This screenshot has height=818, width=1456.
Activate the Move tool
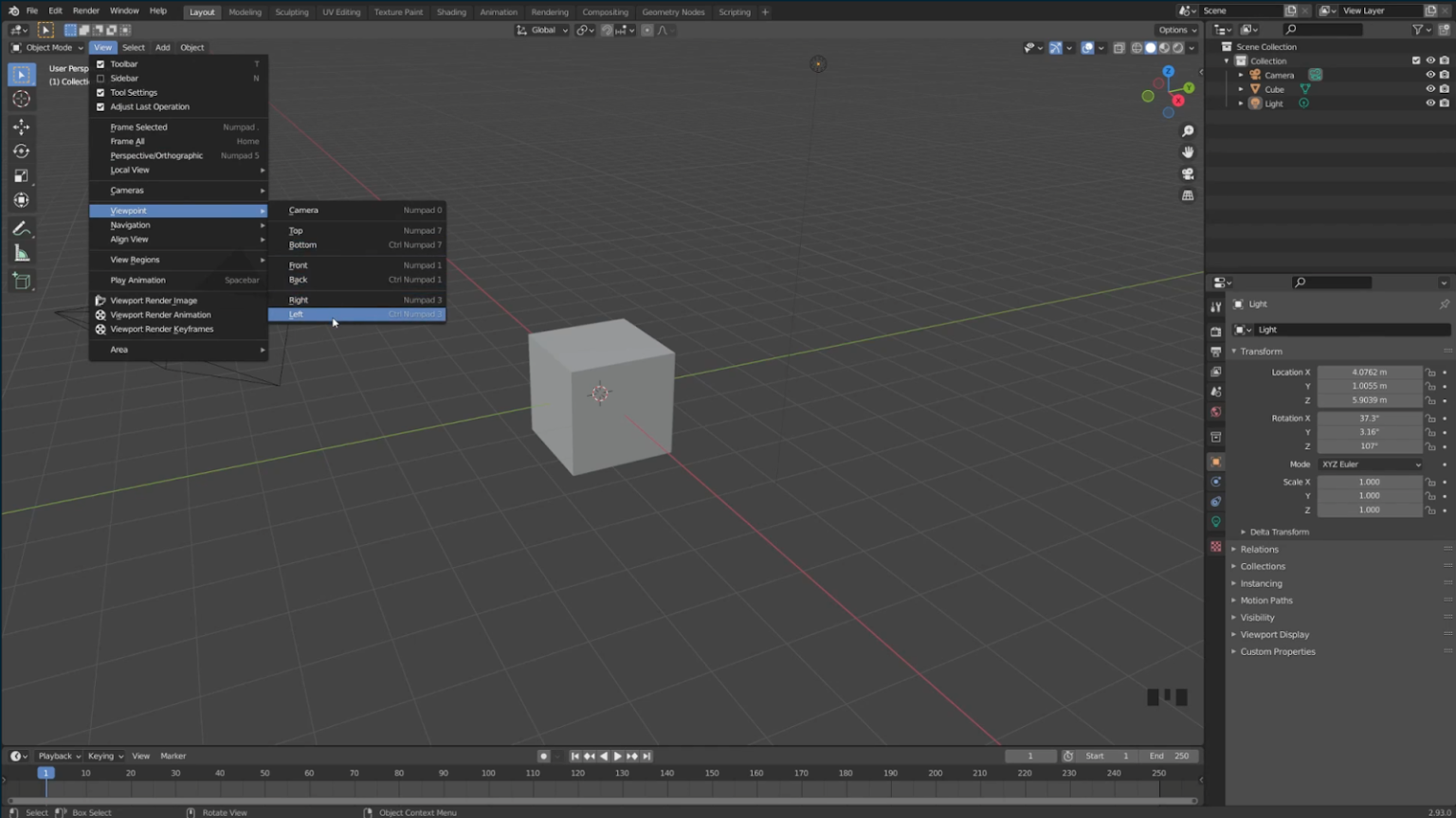click(21, 126)
